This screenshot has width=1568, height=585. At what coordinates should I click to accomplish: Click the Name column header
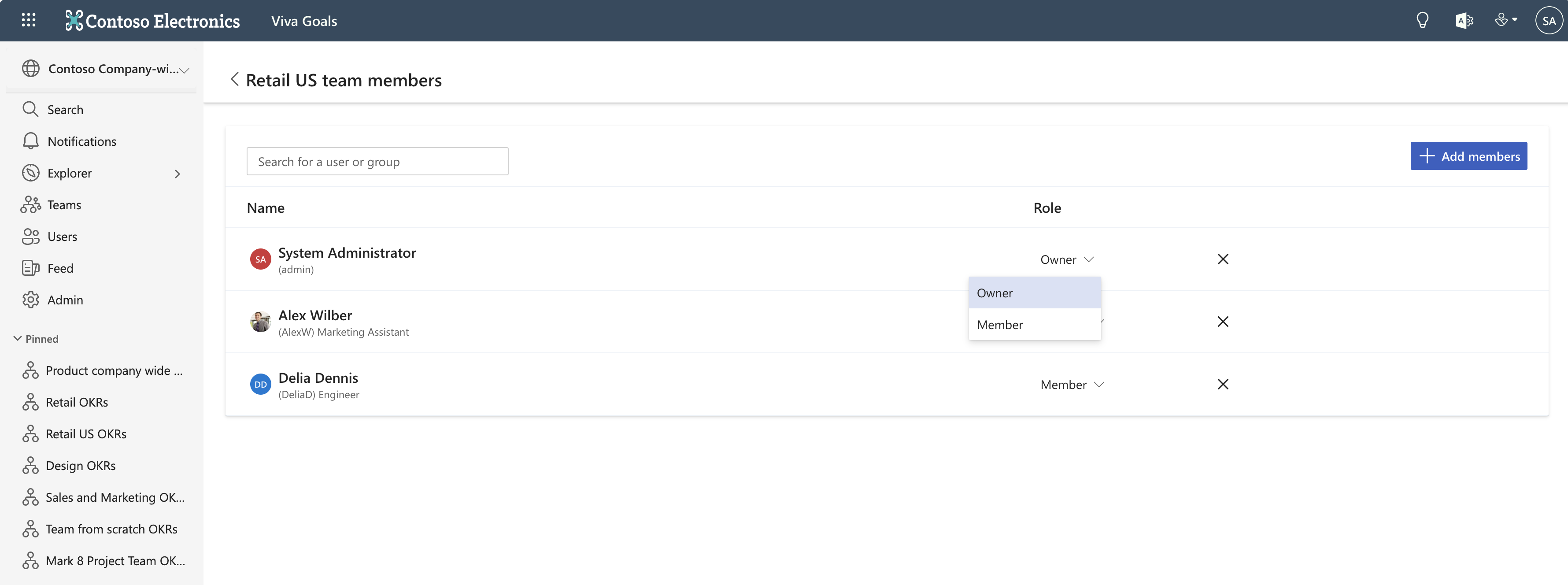(266, 207)
